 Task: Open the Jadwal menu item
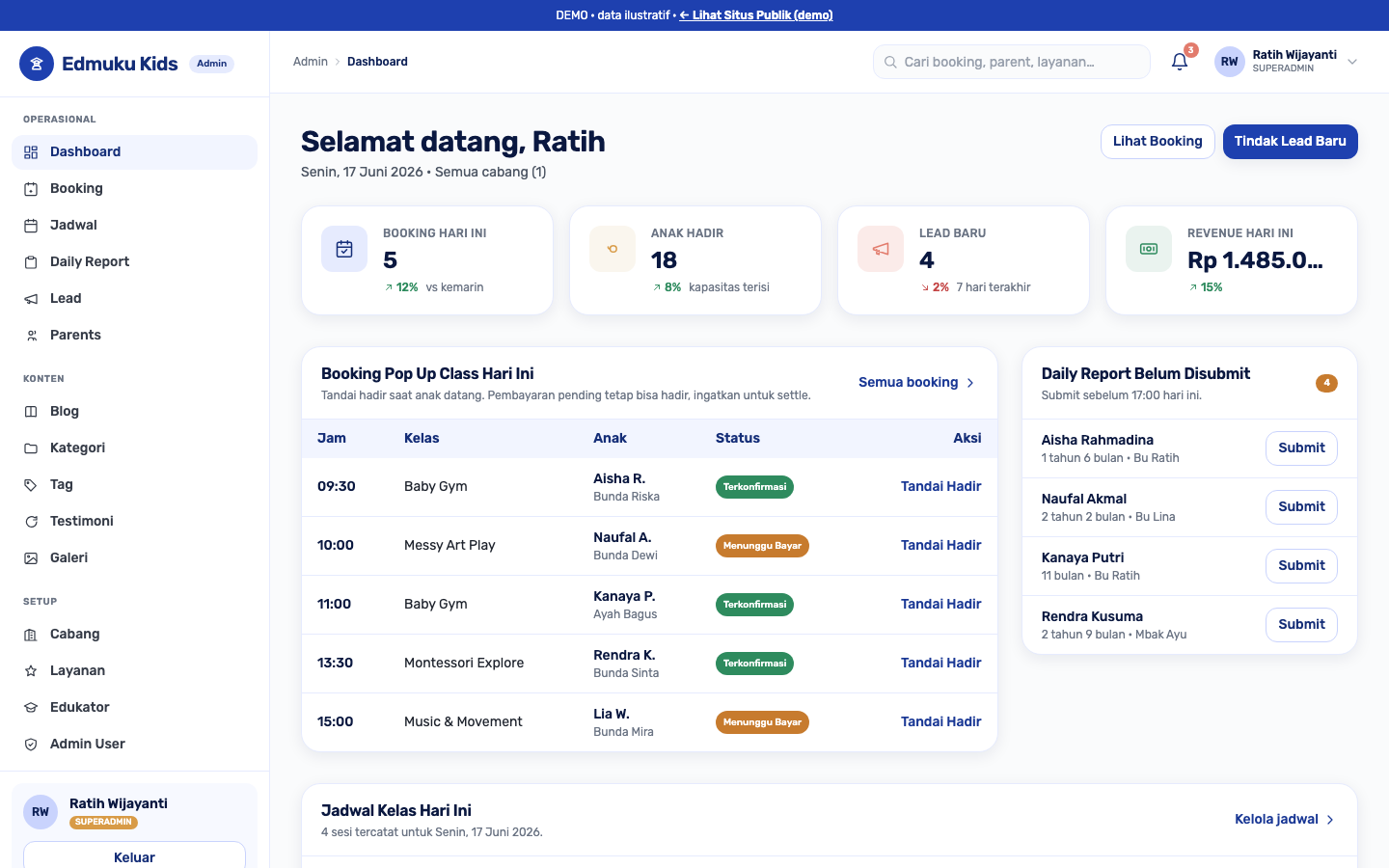(134, 226)
